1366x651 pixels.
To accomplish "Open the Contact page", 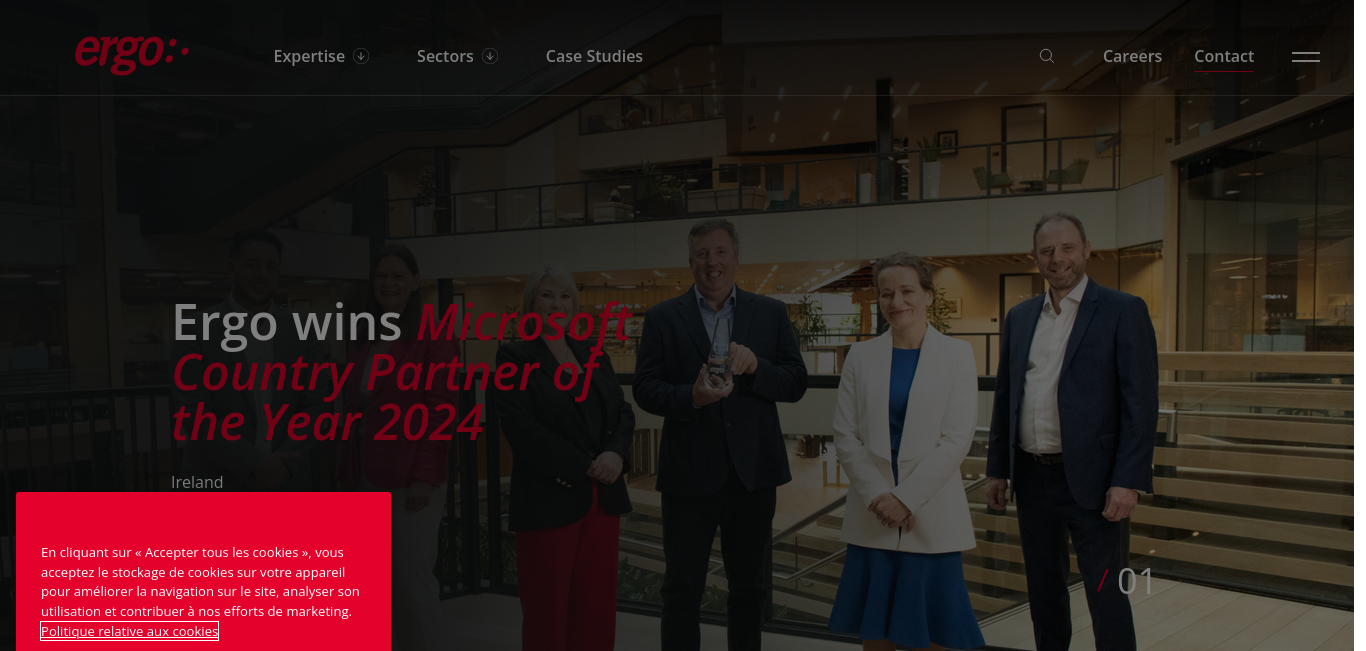I will coord(1224,56).
